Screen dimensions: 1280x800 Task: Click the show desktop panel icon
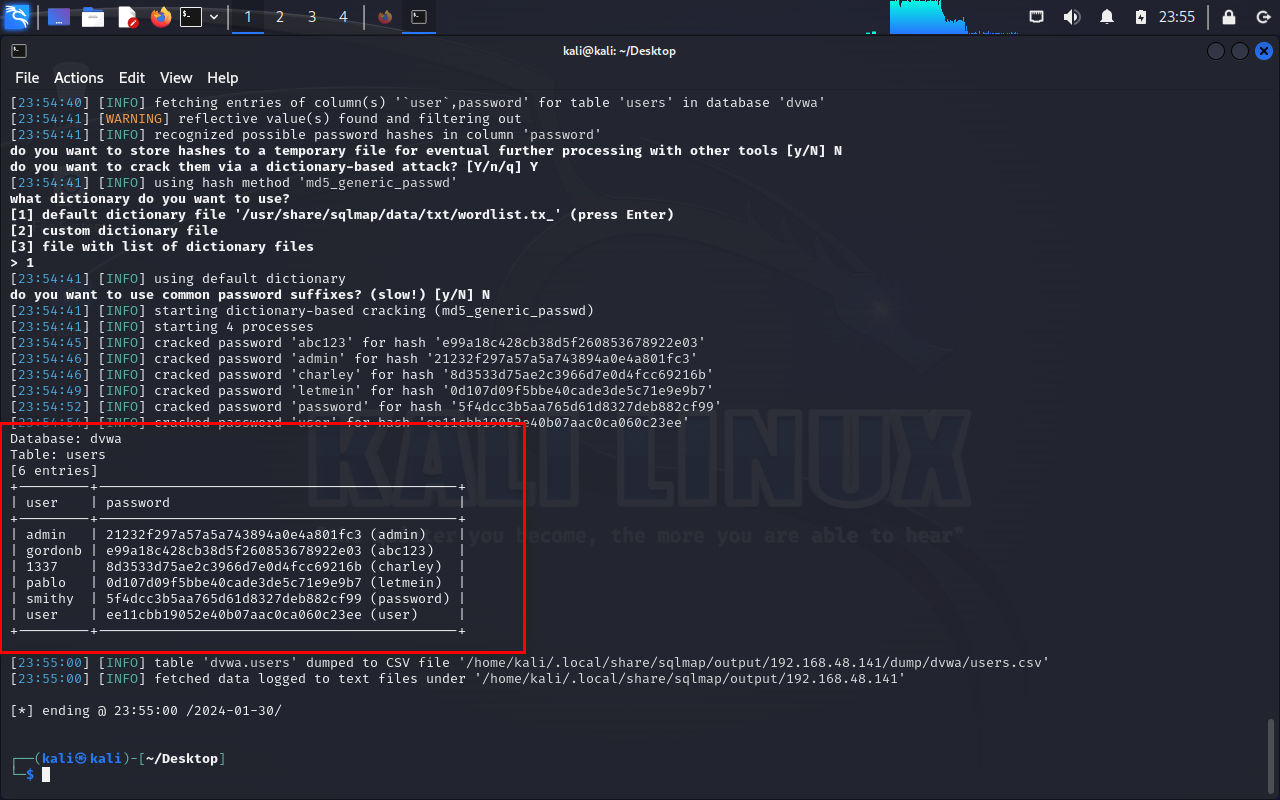pyautogui.click(x=59, y=17)
